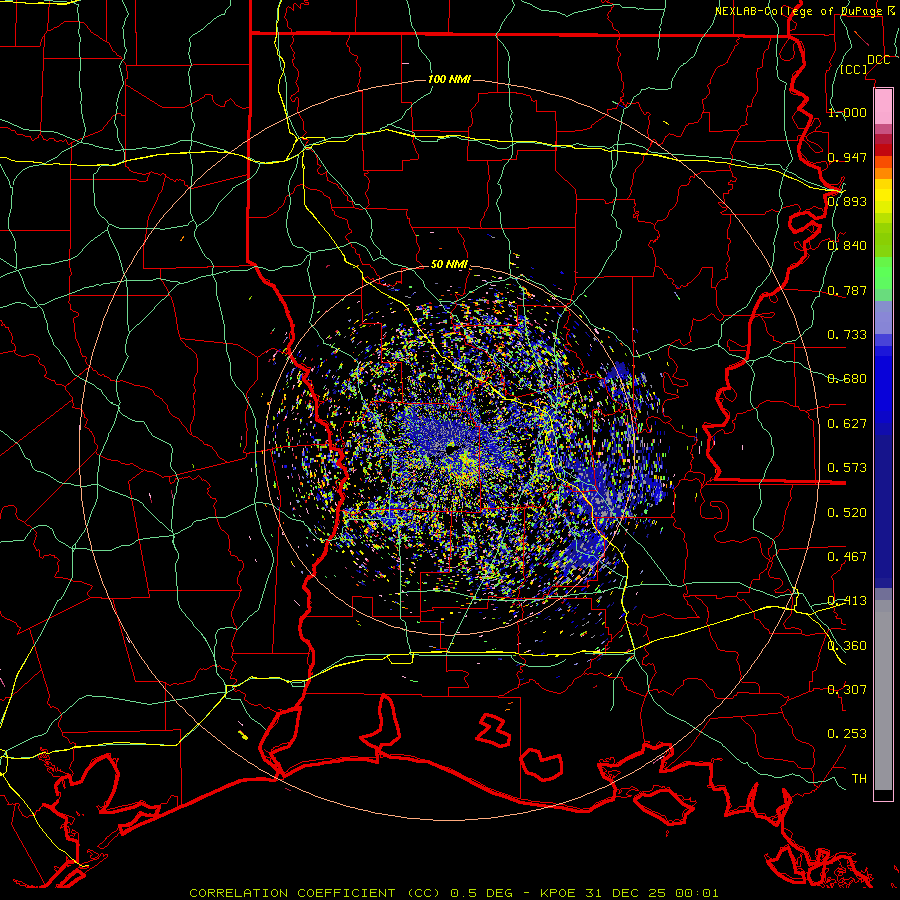Click the radar site center black dot
Screen dimensions: 900x900
451,448
